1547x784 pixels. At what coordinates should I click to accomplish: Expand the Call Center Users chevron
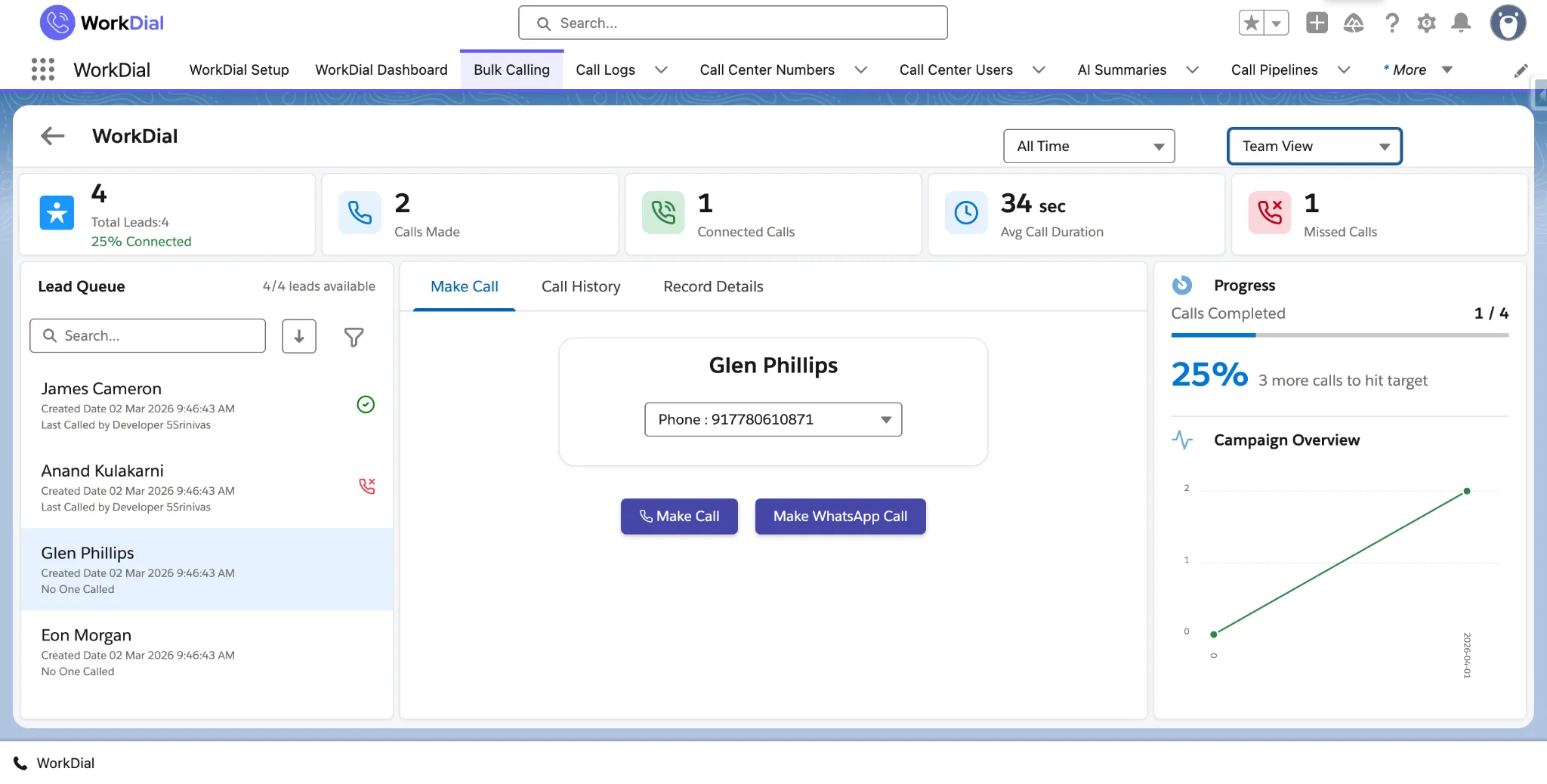tap(1039, 70)
